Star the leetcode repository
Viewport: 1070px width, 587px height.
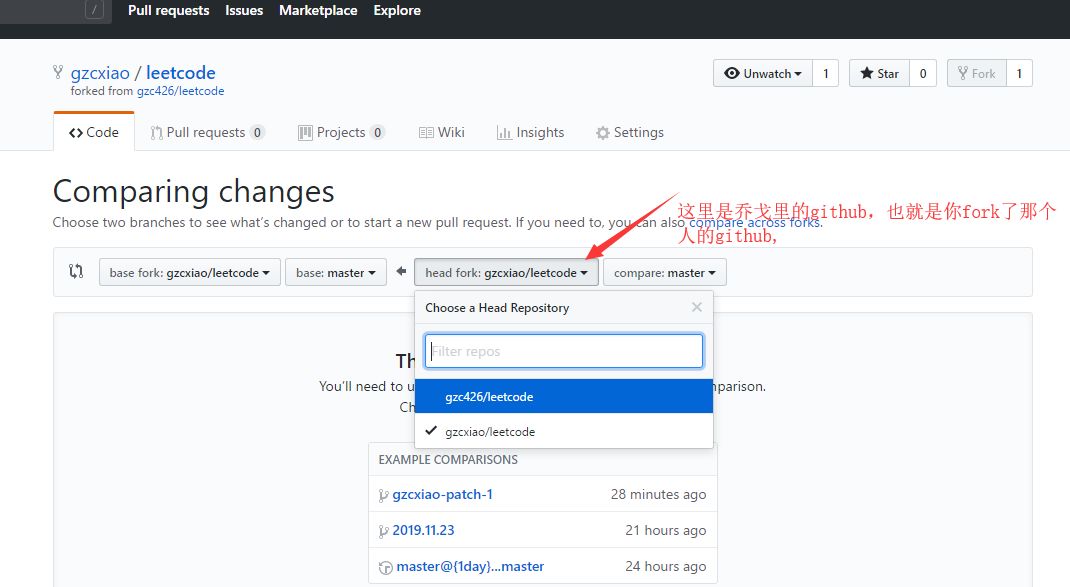click(880, 73)
